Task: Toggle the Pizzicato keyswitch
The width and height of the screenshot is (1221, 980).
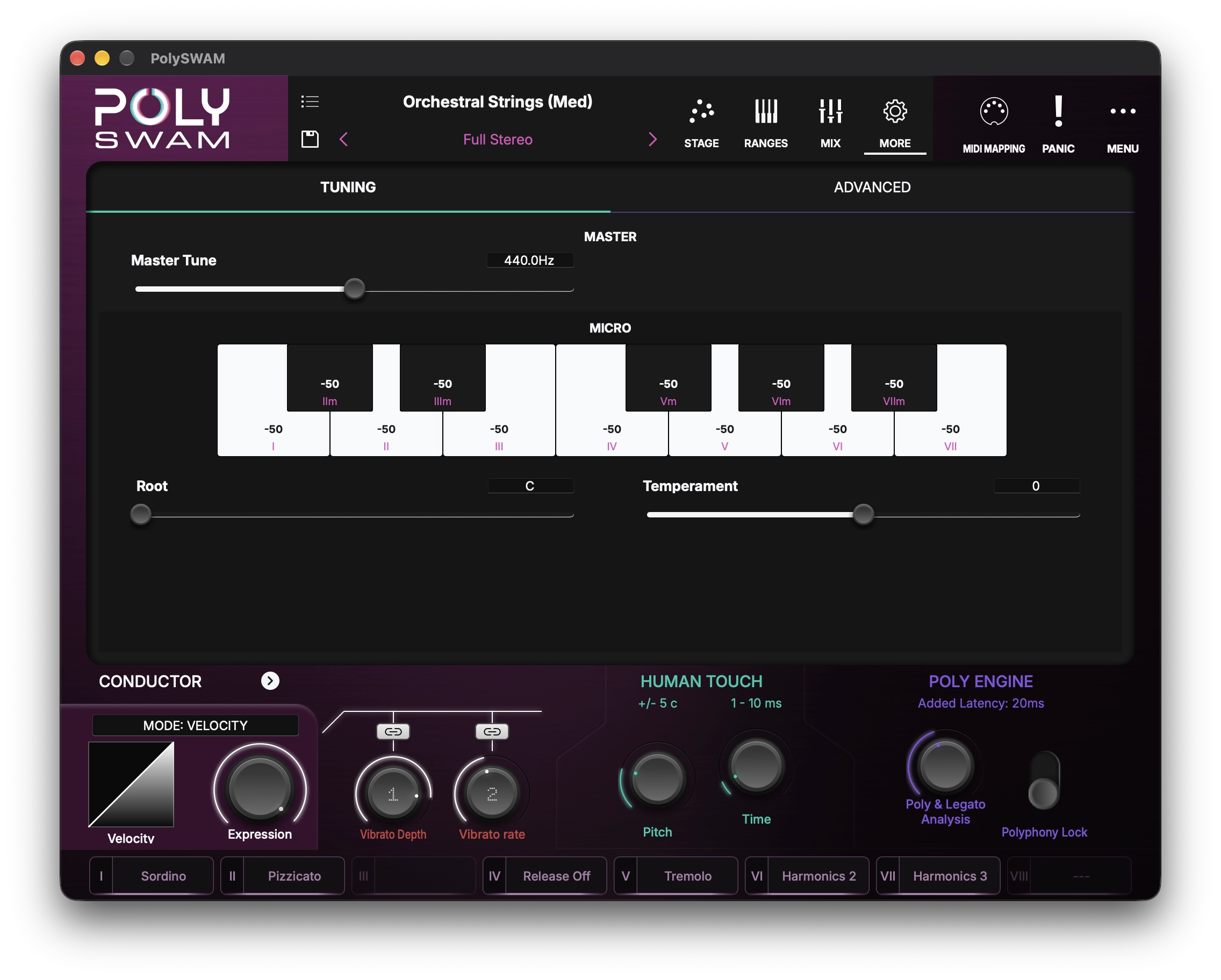Action: pos(283,875)
